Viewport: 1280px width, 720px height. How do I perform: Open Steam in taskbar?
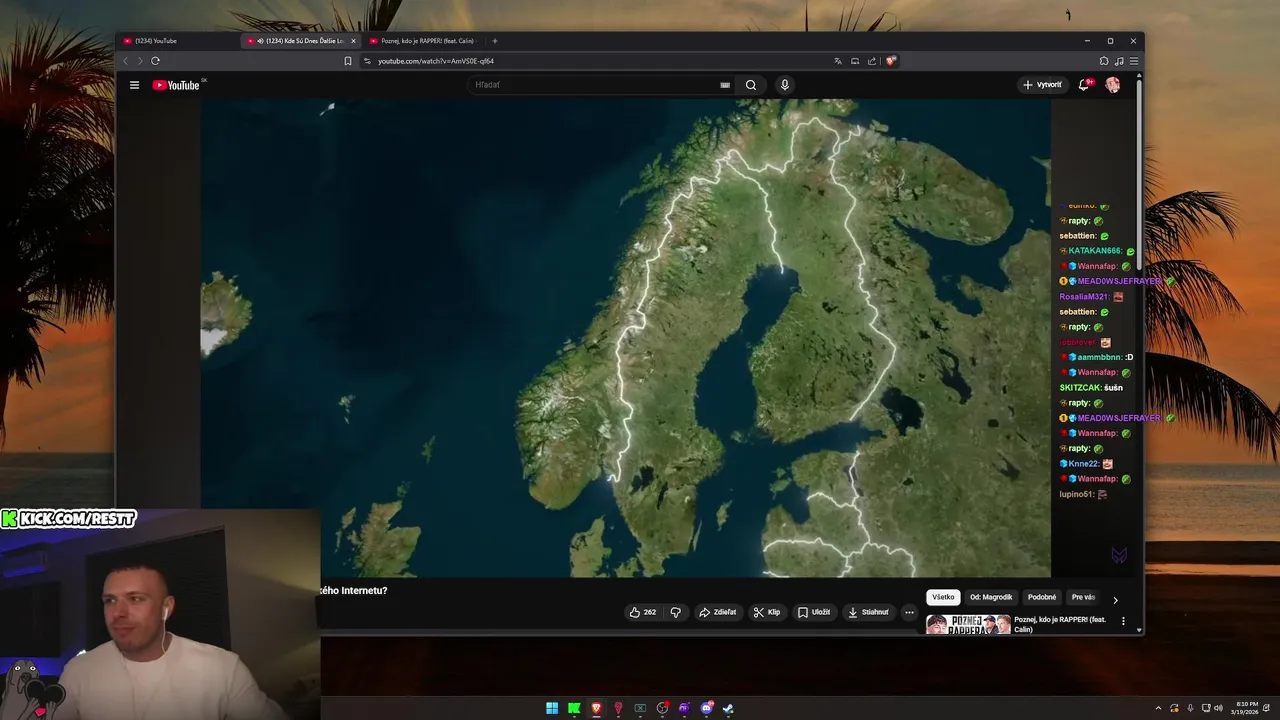click(728, 708)
